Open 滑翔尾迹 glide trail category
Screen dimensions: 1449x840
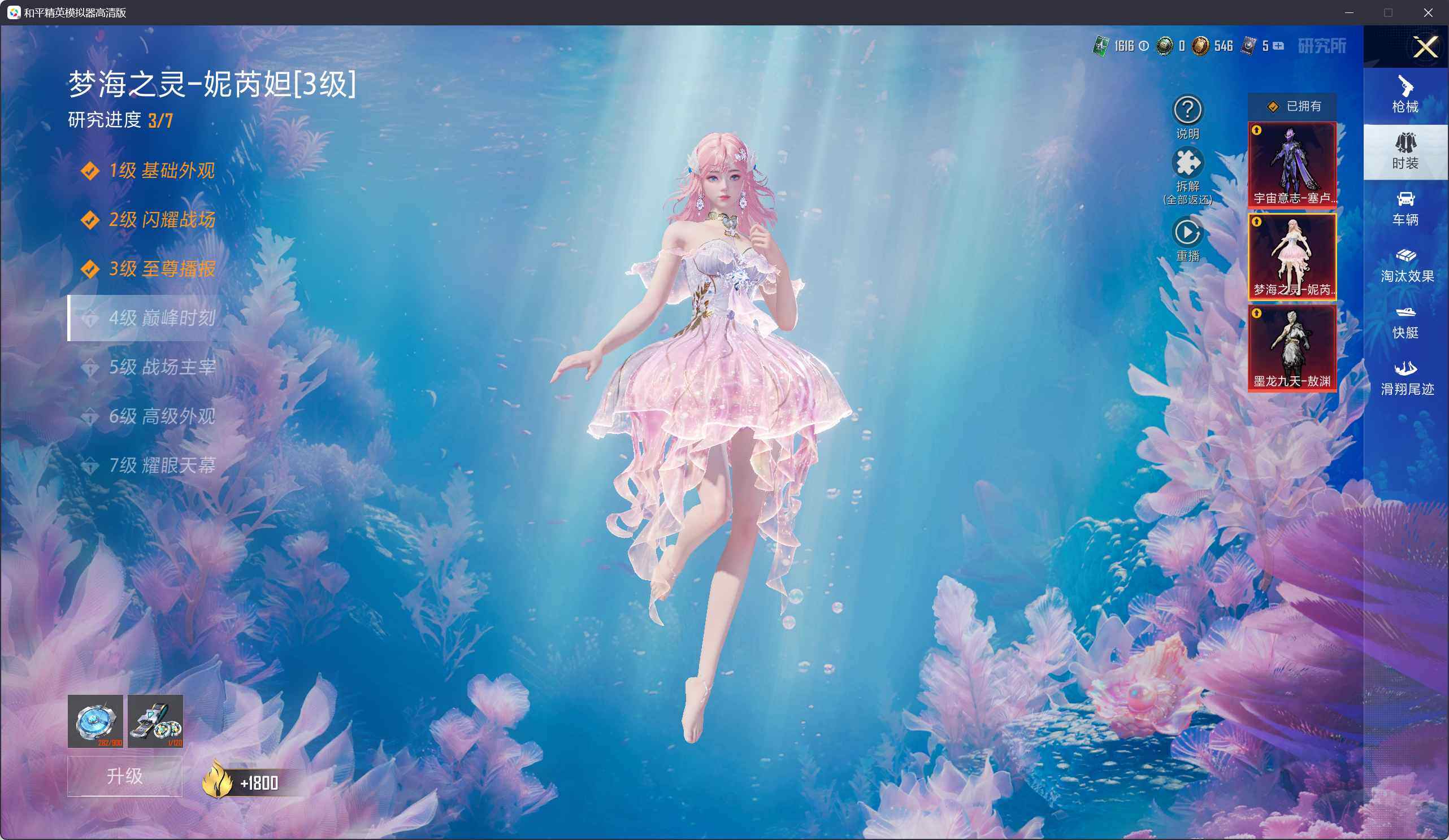point(1405,378)
